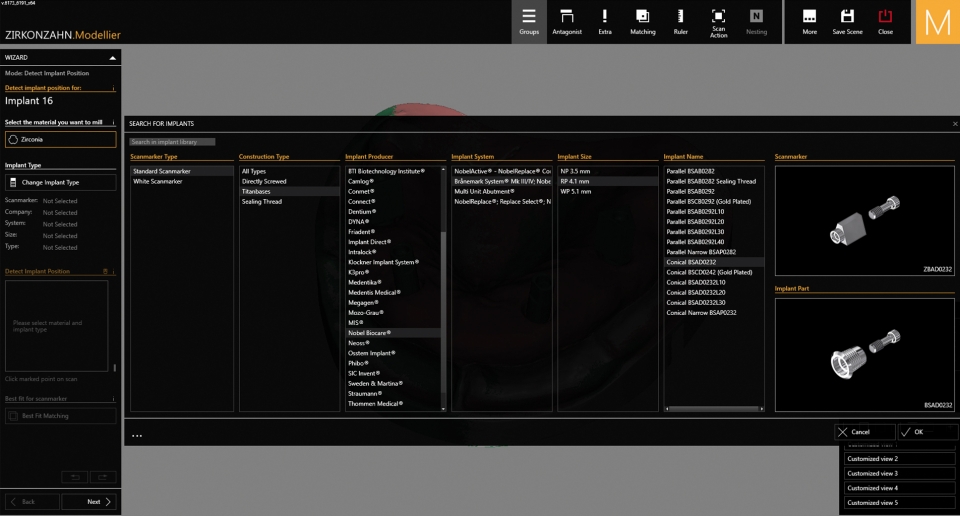960x516 pixels.
Task: Select NobelActive - NobelReplace implant system
Action: (502, 171)
